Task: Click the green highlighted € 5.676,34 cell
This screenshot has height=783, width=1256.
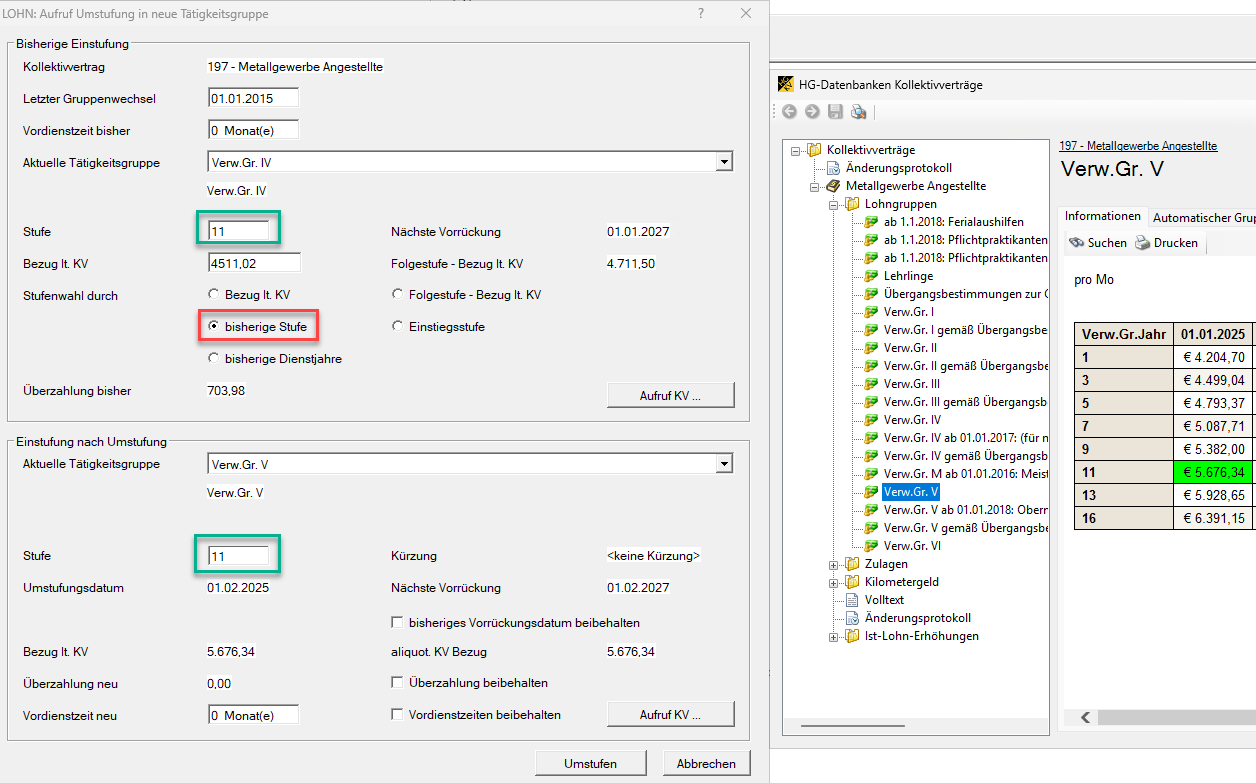Action: coord(1214,472)
